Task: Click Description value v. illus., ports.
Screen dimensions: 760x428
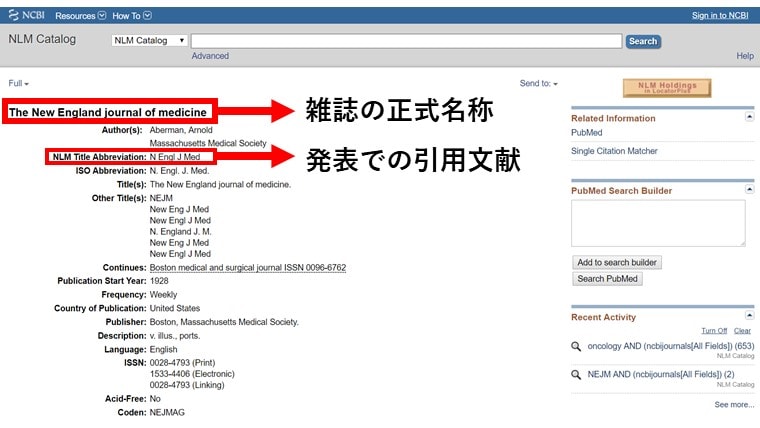Action: click(x=174, y=335)
